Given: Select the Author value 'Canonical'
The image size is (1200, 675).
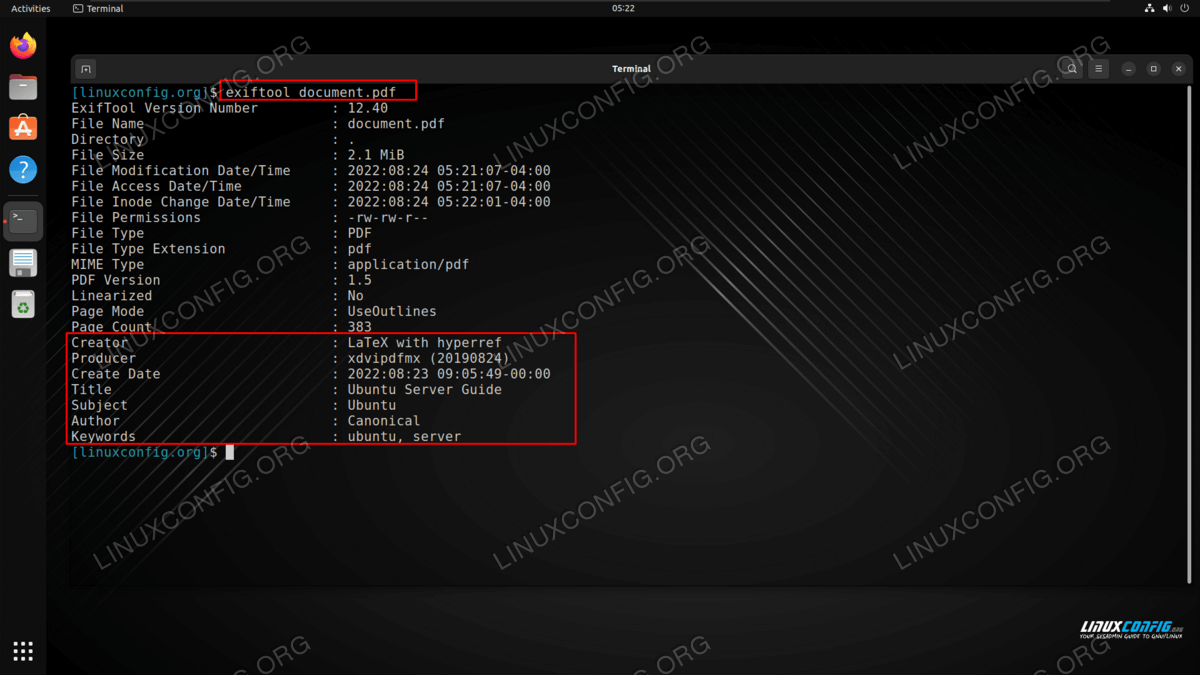Looking at the screenshot, I should pos(384,421).
